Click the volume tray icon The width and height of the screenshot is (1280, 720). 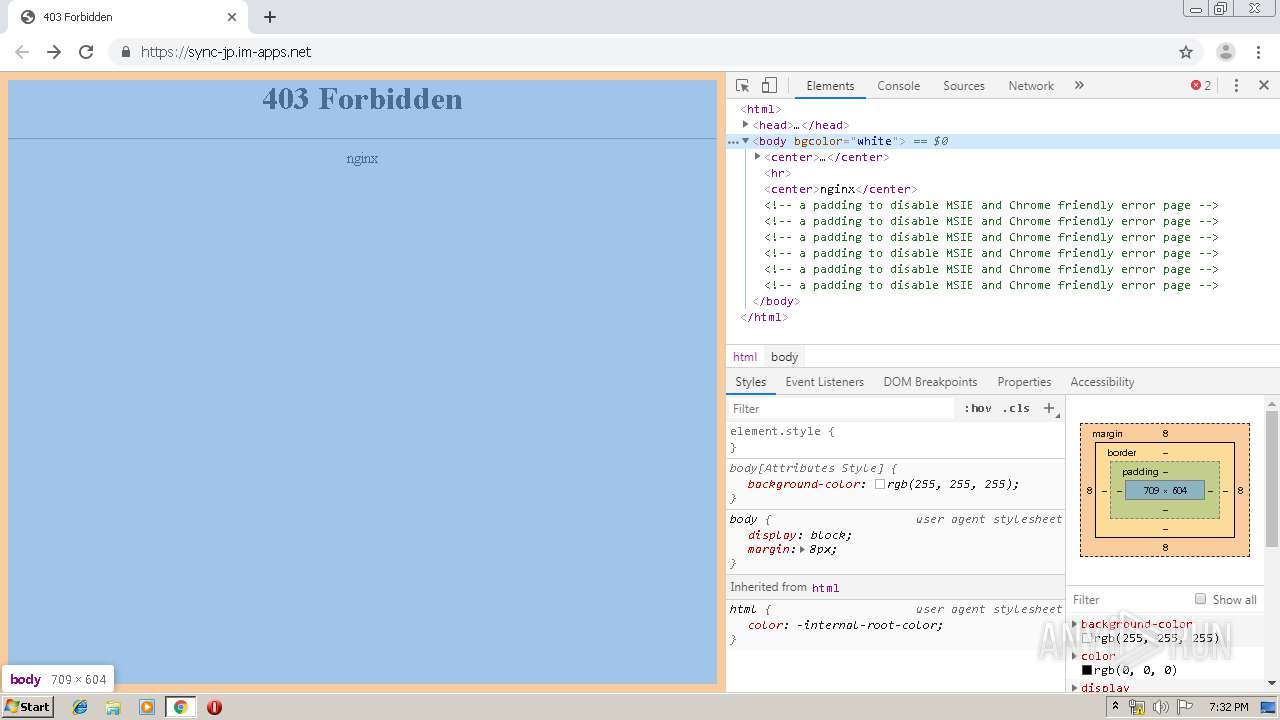pos(1161,707)
